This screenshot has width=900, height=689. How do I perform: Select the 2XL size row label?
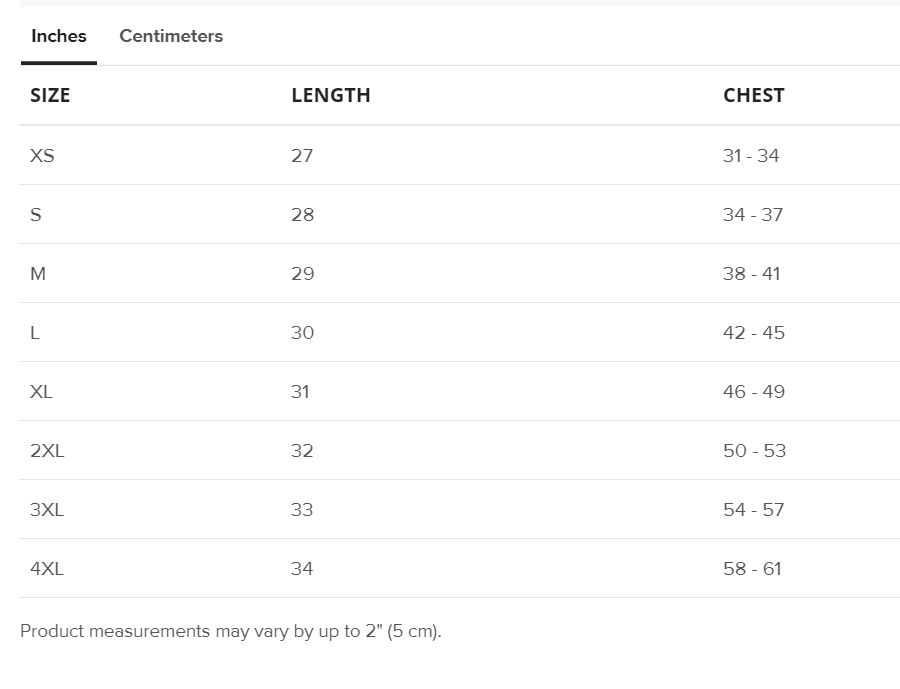(47, 451)
